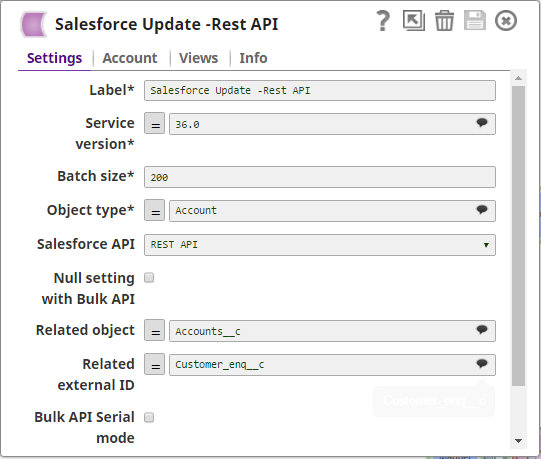Toggle expression button for Object type

(154, 210)
